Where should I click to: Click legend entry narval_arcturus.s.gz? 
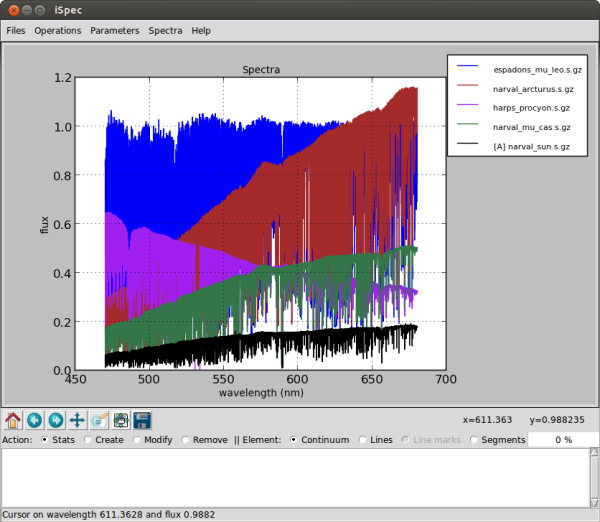pyautogui.click(x=533, y=89)
